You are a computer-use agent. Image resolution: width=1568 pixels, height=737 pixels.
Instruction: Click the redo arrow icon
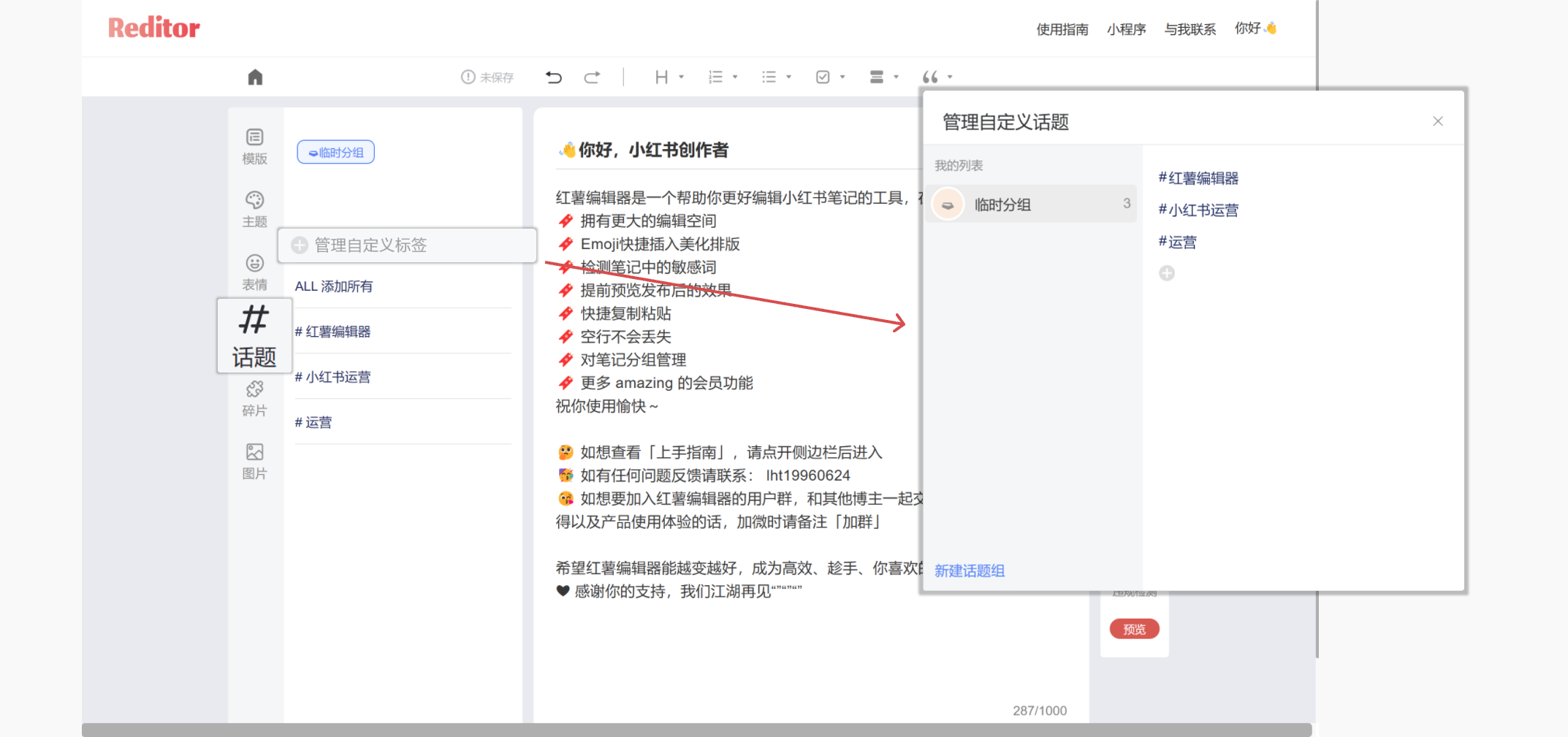(592, 77)
